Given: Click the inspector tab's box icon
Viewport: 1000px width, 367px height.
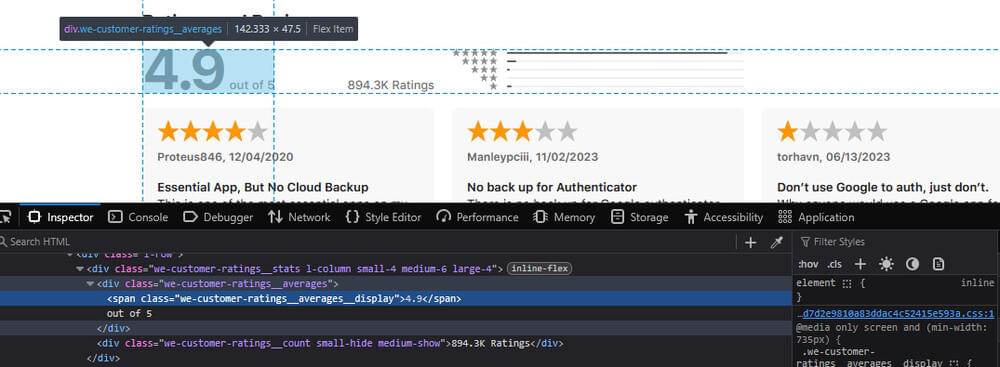Looking at the screenshot, I should pyautogui.click(x=34, y=217).
